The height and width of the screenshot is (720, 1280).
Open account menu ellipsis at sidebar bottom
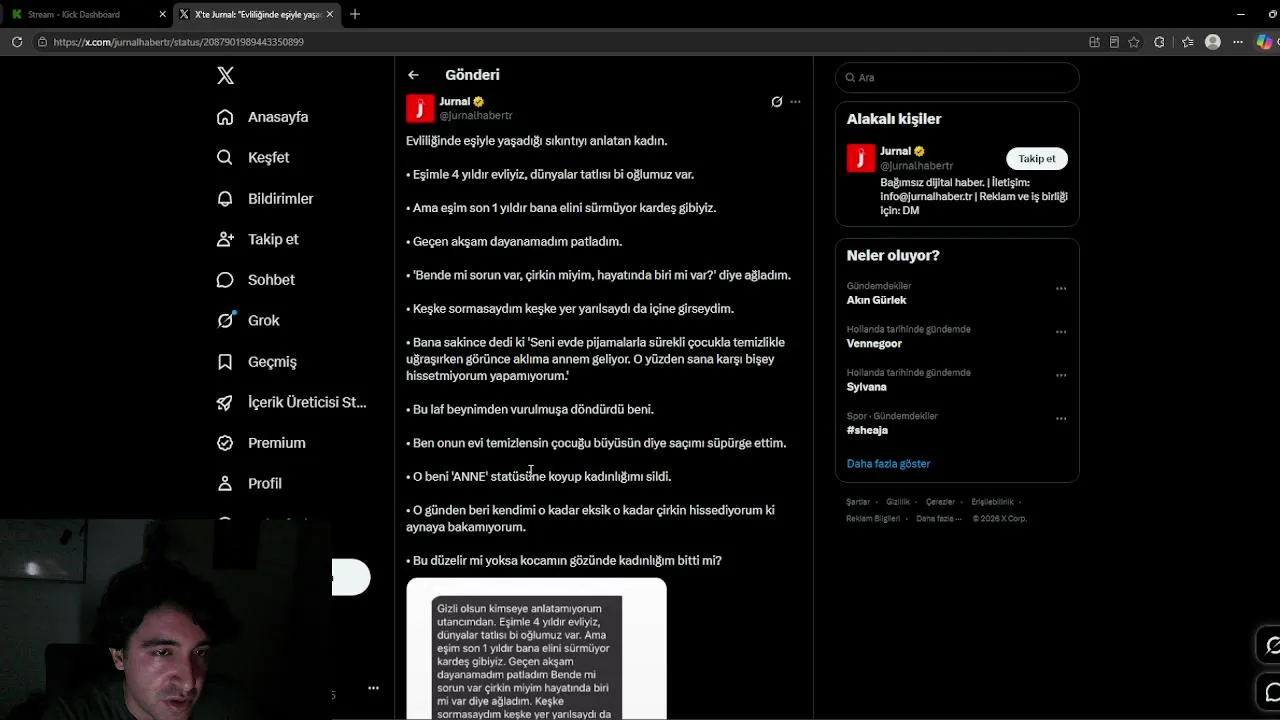373,688
